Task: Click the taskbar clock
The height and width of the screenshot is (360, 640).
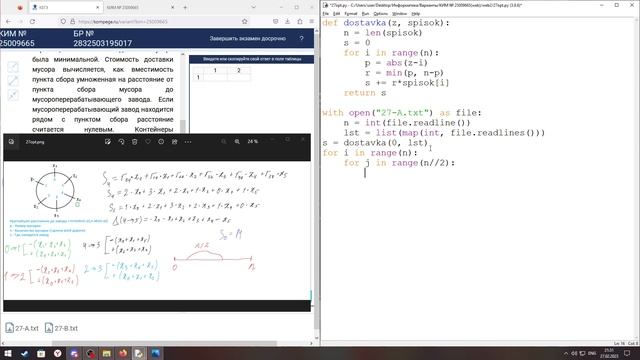Action: click(609, 353)
